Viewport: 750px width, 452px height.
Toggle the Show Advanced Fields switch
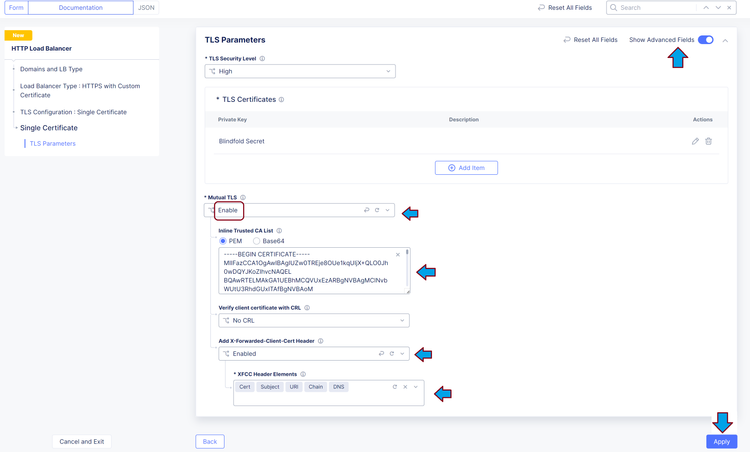tap(706, 40)
